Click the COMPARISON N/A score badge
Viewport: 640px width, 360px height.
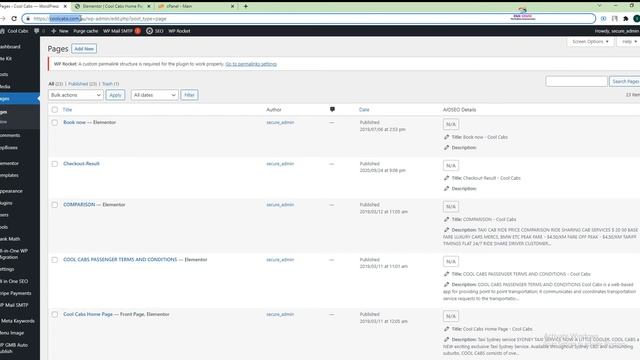[451, 207]
